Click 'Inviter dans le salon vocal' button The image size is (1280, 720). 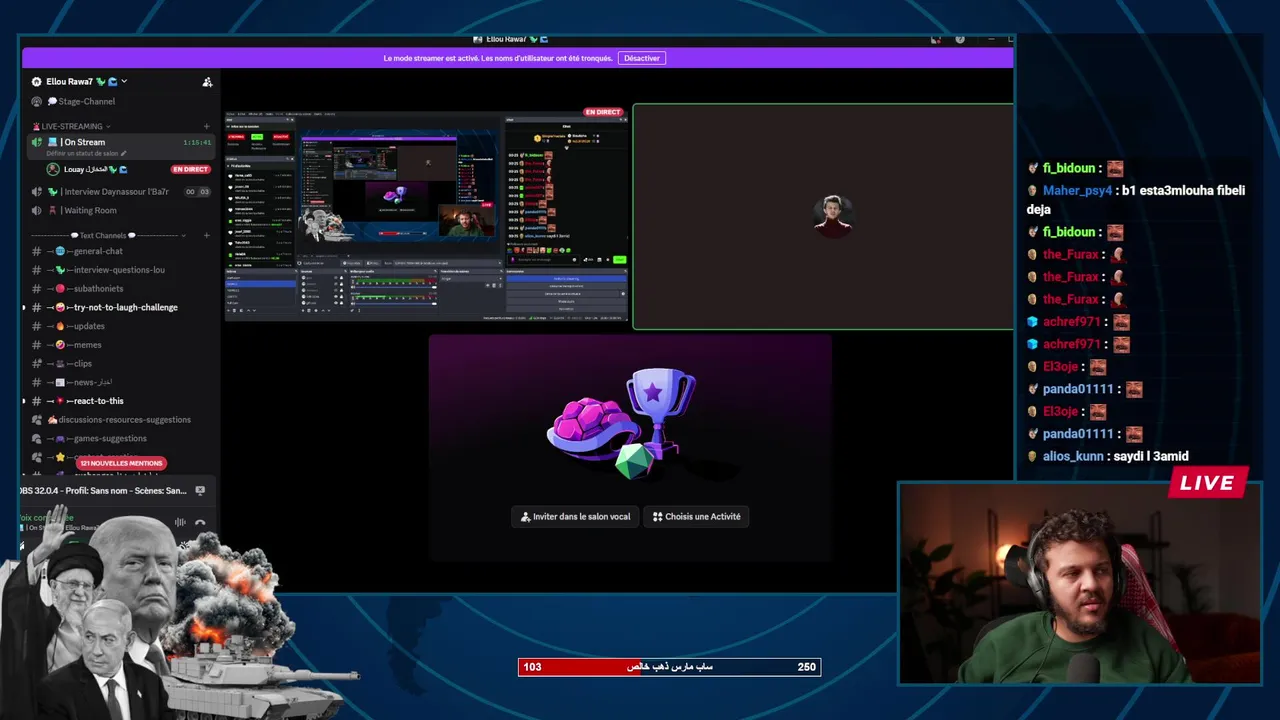click(576, 517)
